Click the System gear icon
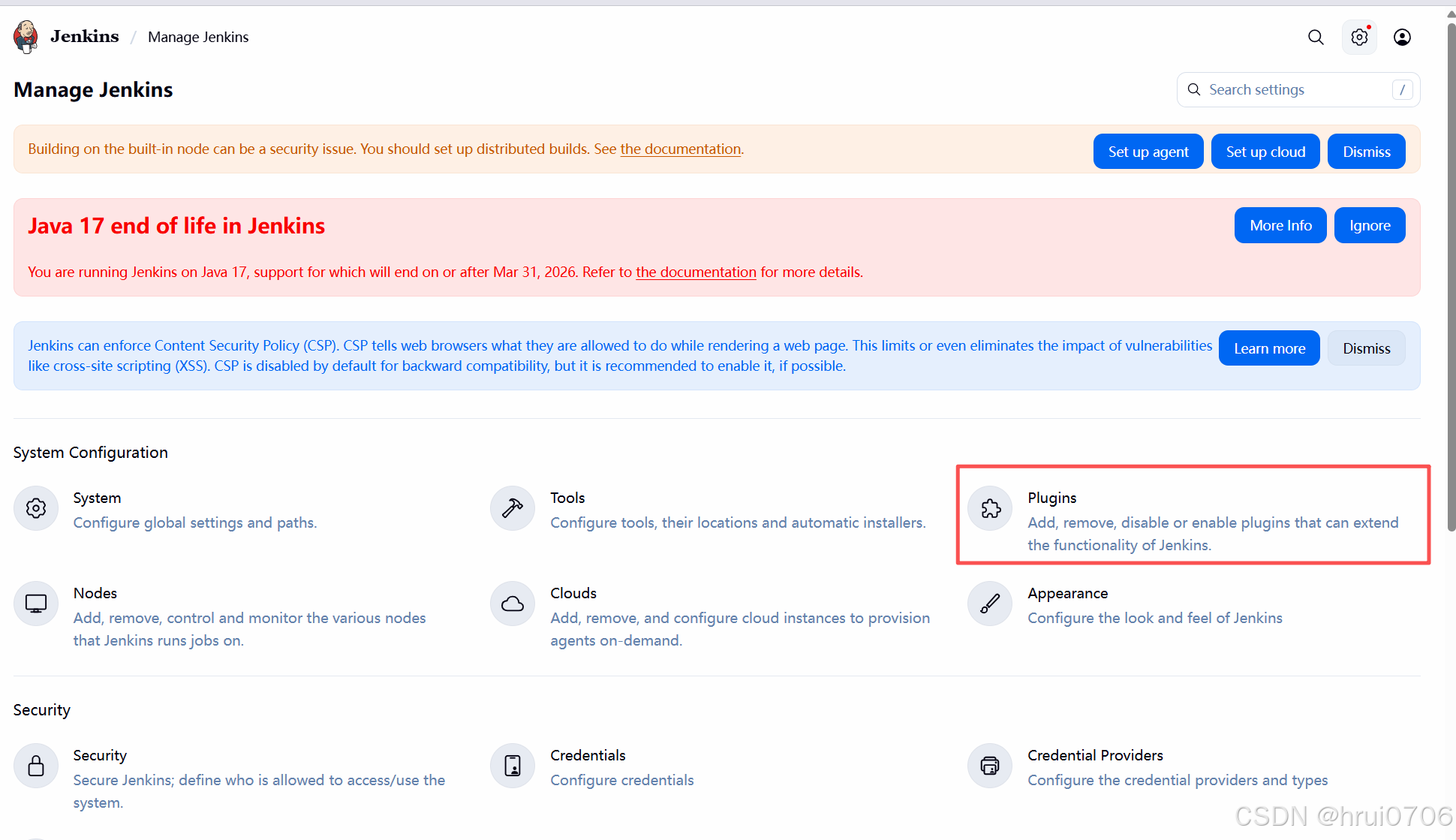This screenshot has height=840, width=1456. click(36, 508)
